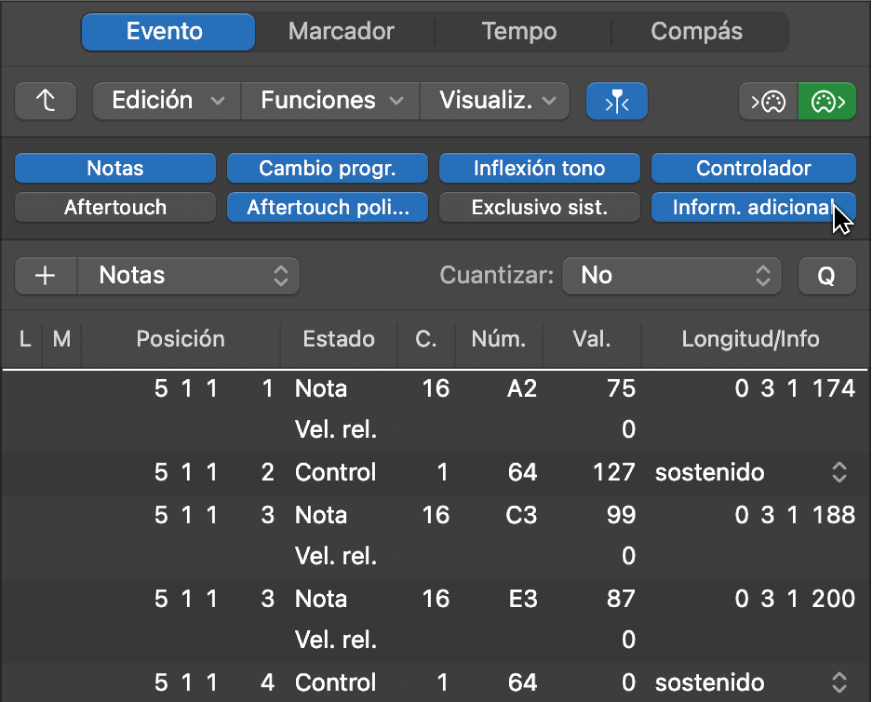Click the plus icon to create an event

pyautogui.click(x=45, y=275)
